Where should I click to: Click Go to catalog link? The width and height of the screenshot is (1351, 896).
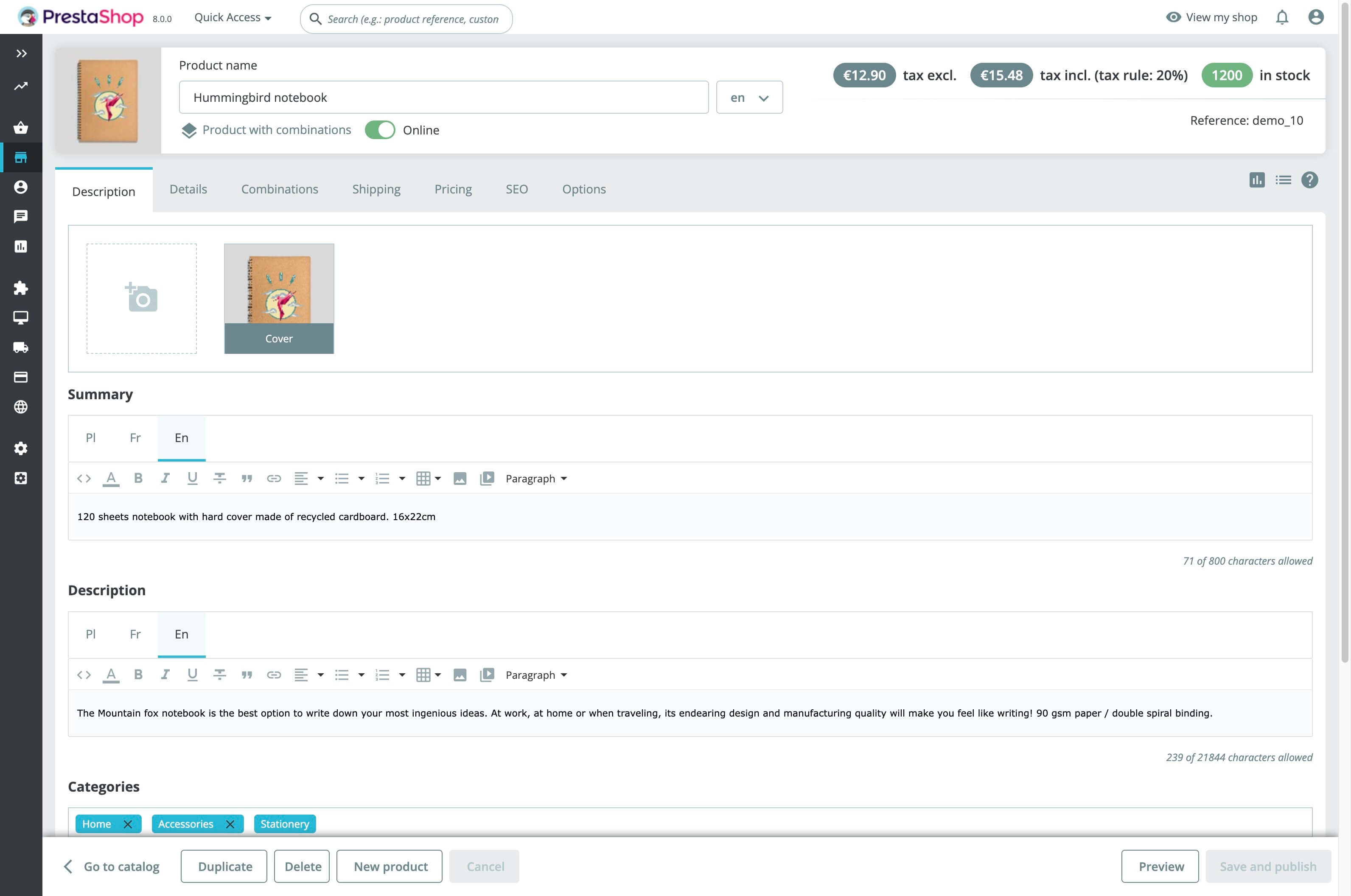(x=111, y=866)
